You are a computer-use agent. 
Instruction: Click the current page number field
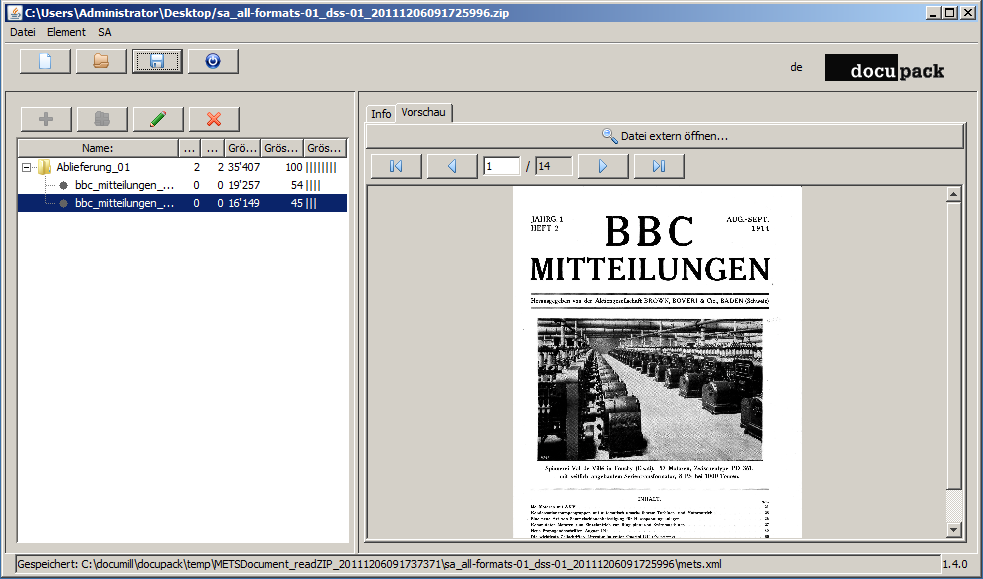(x=502, y=166)
